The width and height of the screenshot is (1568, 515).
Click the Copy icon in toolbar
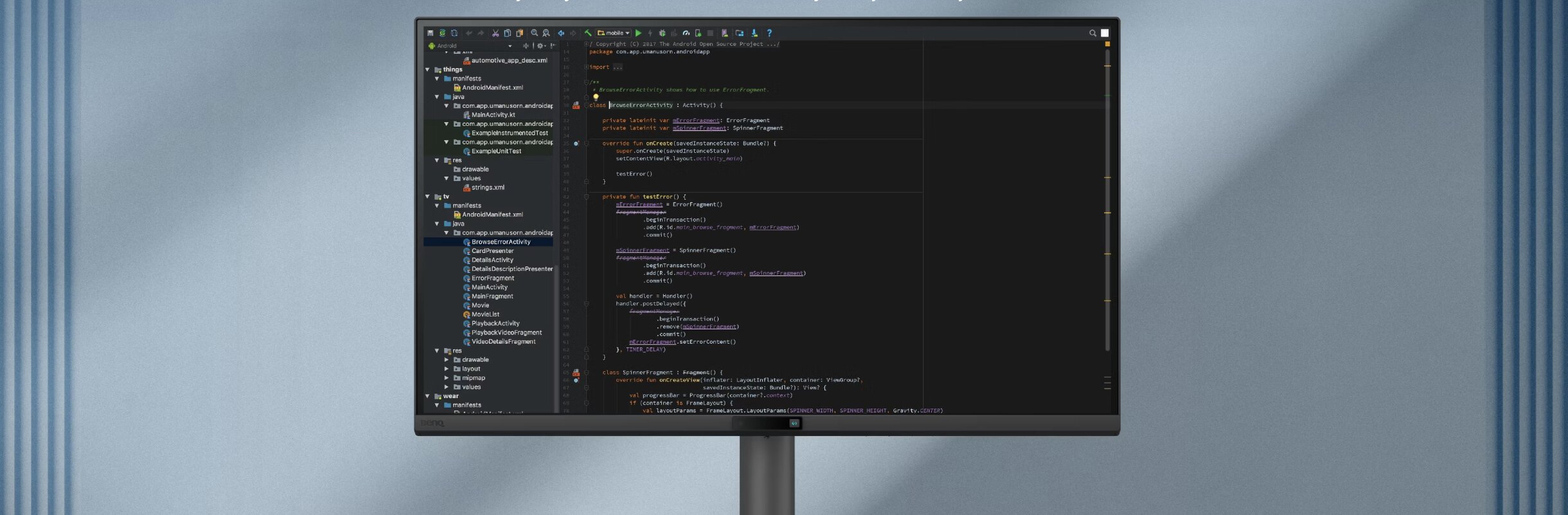tap(508, 33)
